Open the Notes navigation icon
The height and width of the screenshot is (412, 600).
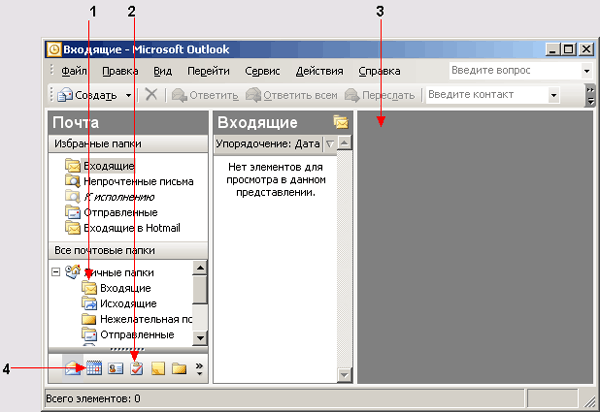[158, 368]
